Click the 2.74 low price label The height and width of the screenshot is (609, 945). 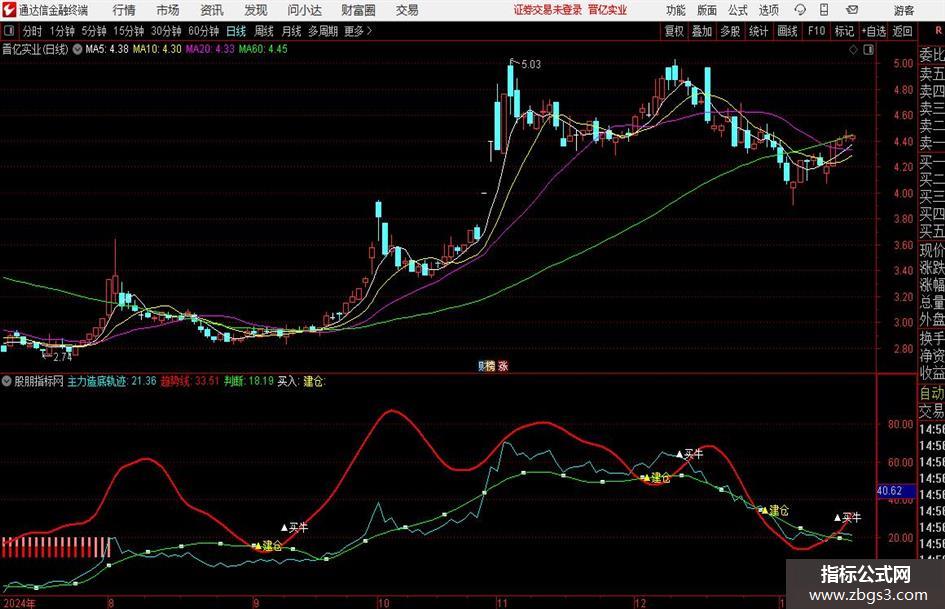[x=62, y=356]
